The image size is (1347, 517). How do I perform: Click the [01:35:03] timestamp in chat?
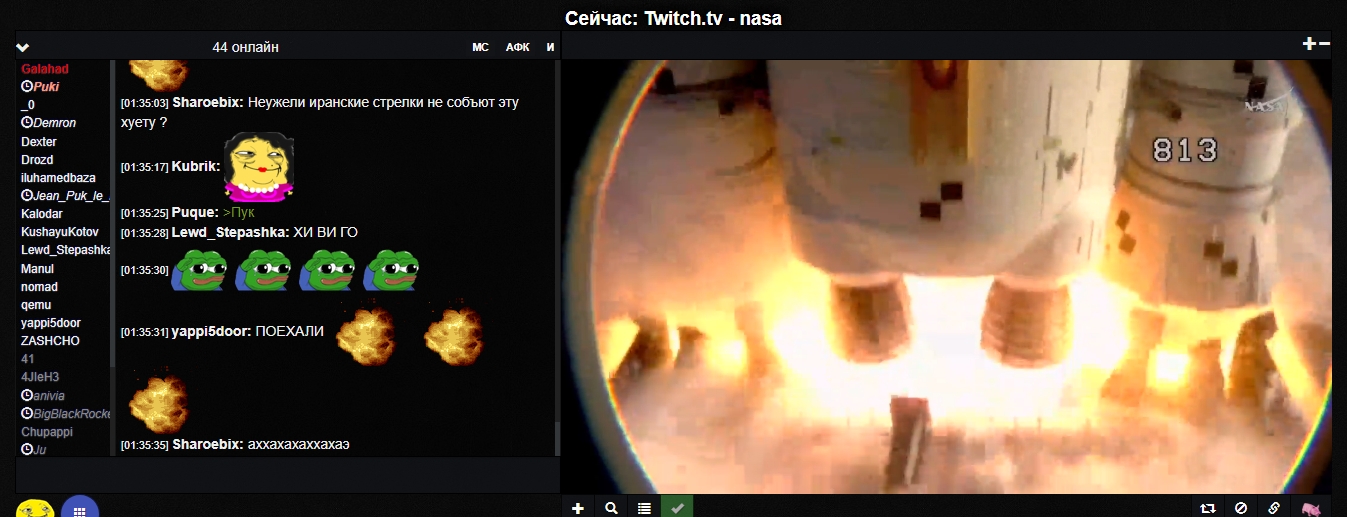(145, 103)
